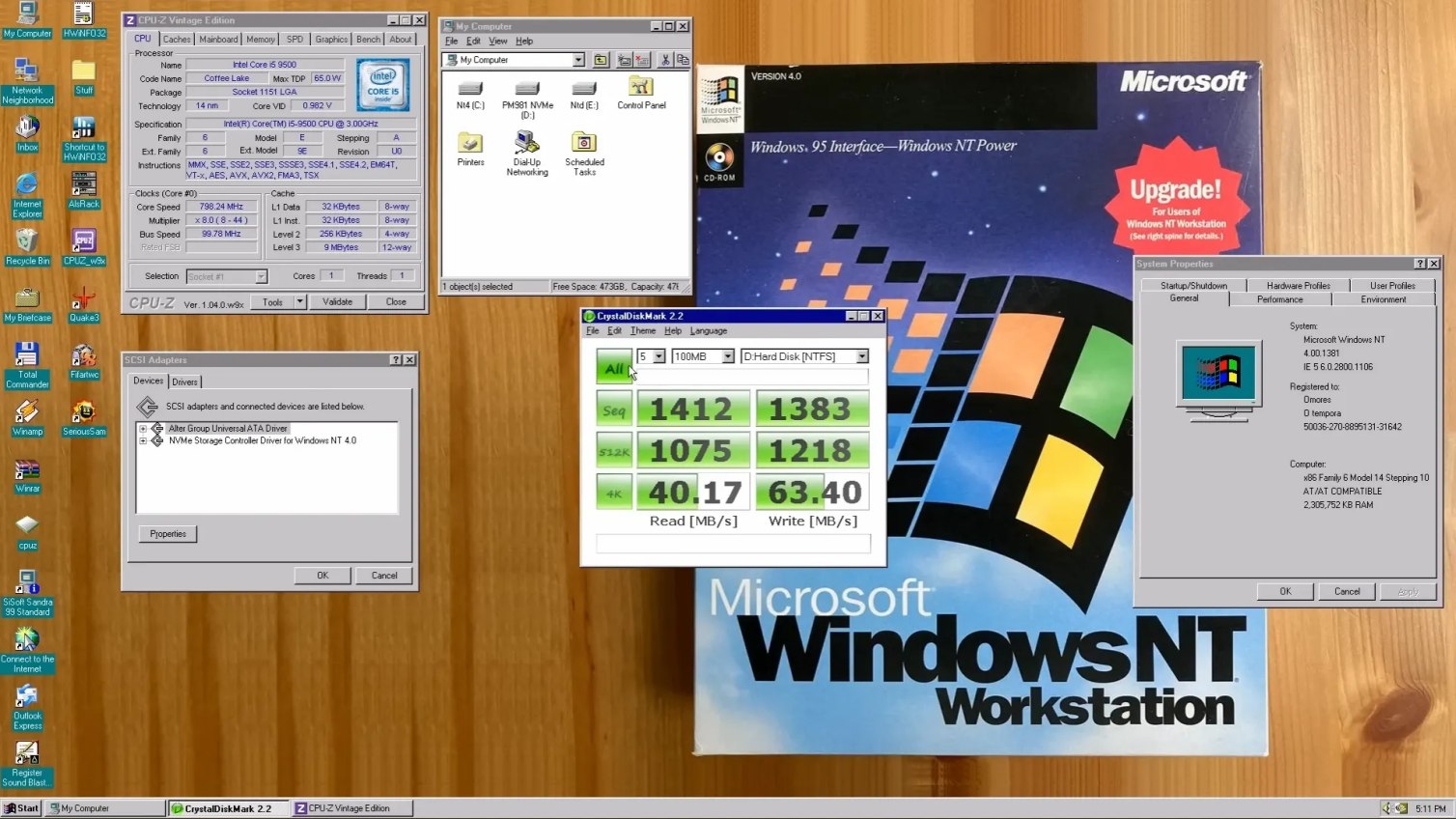Run the 512K benchmark test in CrystalDiskMark
1456x819 pixels.
614,449
